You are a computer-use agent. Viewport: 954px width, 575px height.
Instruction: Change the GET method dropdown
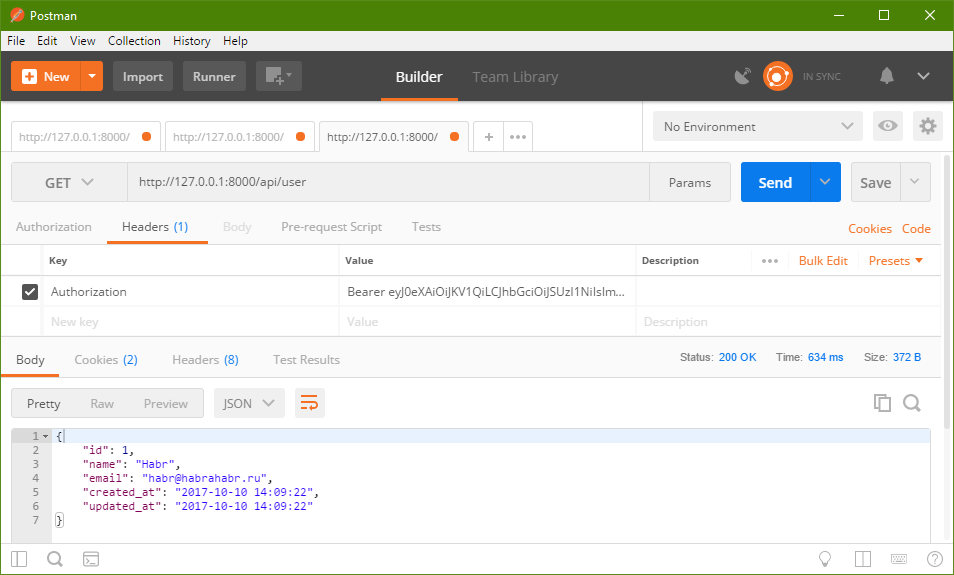pyautogui.click(x=69, y=182)
